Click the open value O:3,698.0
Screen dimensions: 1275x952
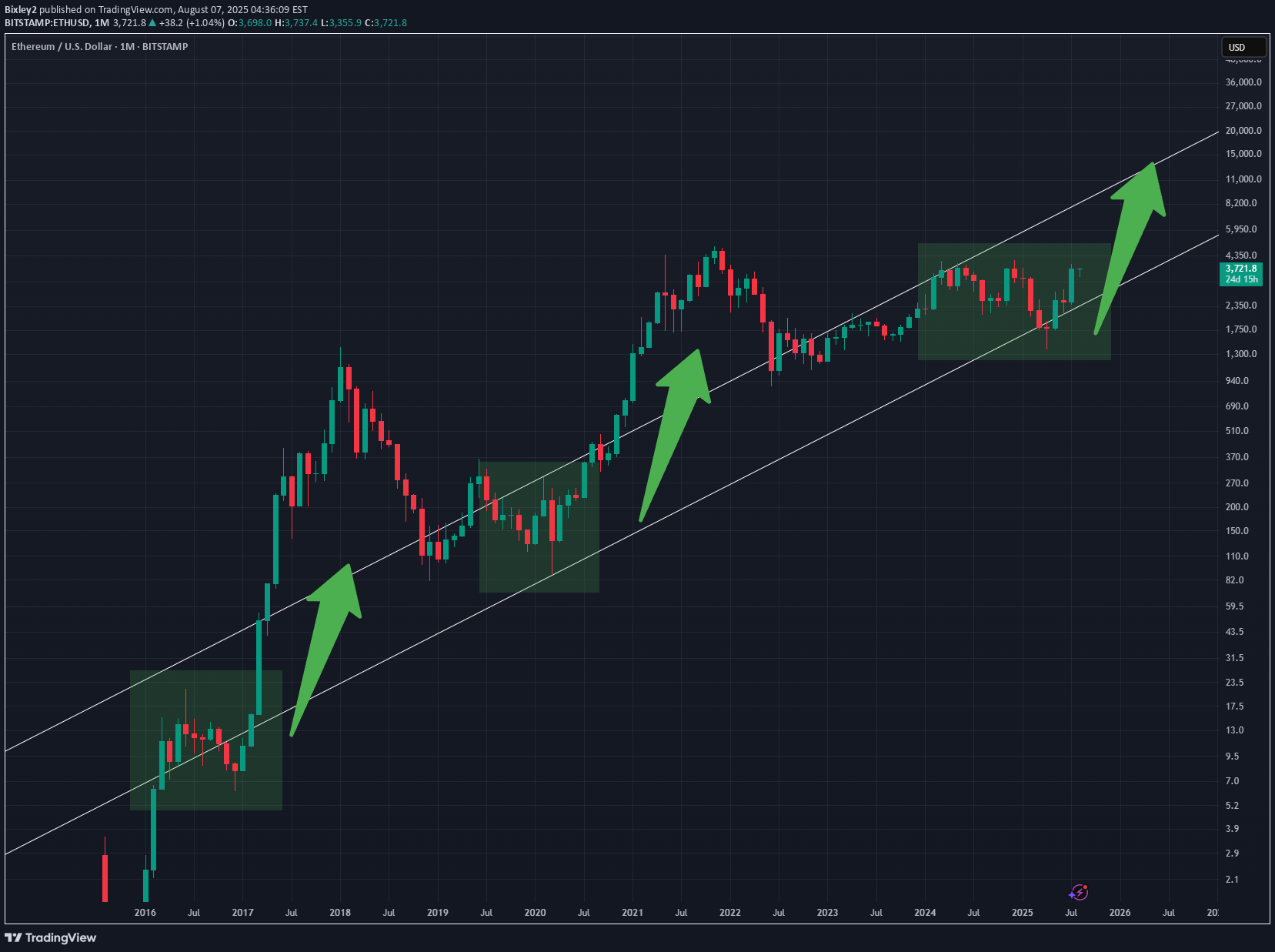(250, 23)
